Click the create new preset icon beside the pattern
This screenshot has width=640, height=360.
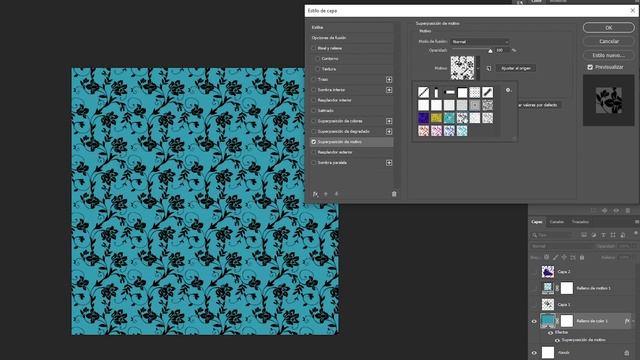489,68
